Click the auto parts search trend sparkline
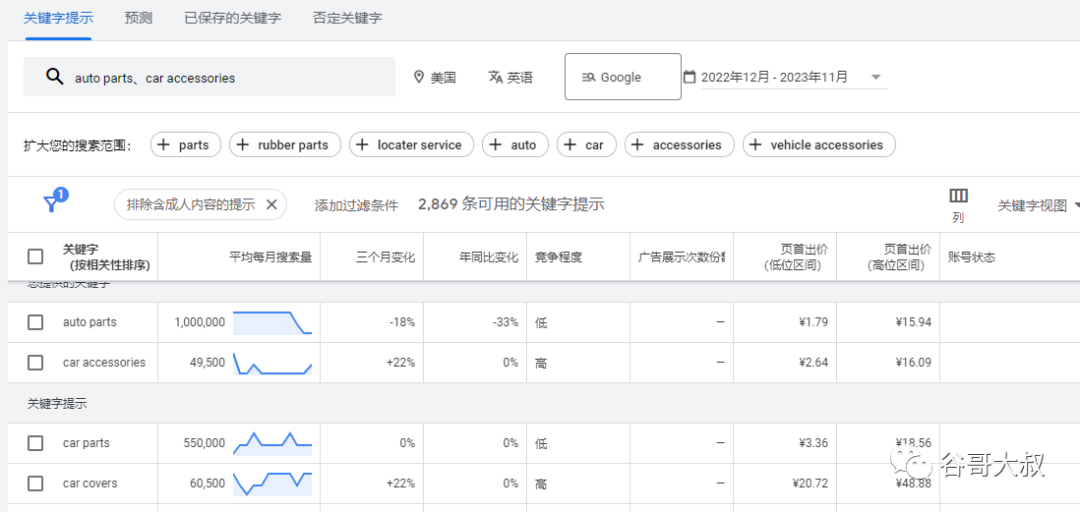 [x=272, y=322]
